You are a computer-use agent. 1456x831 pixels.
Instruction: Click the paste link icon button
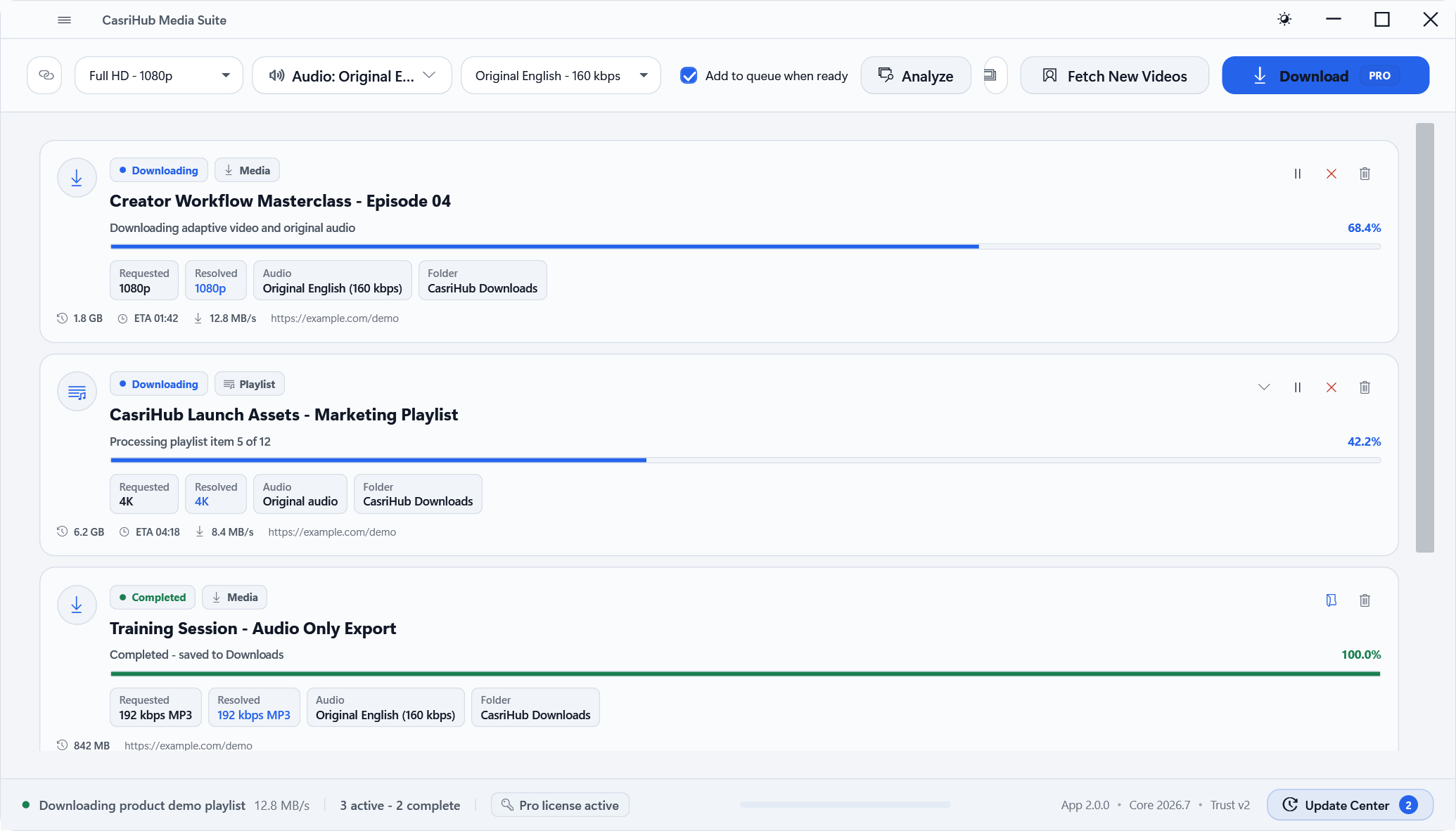coord(46,75)
